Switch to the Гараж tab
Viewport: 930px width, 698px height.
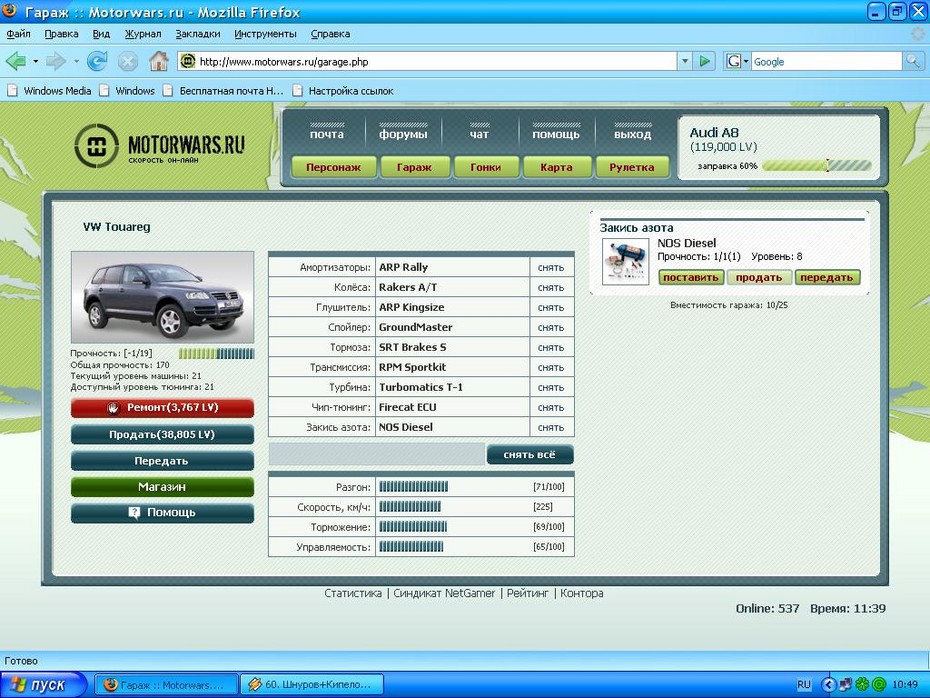[415, 167]
